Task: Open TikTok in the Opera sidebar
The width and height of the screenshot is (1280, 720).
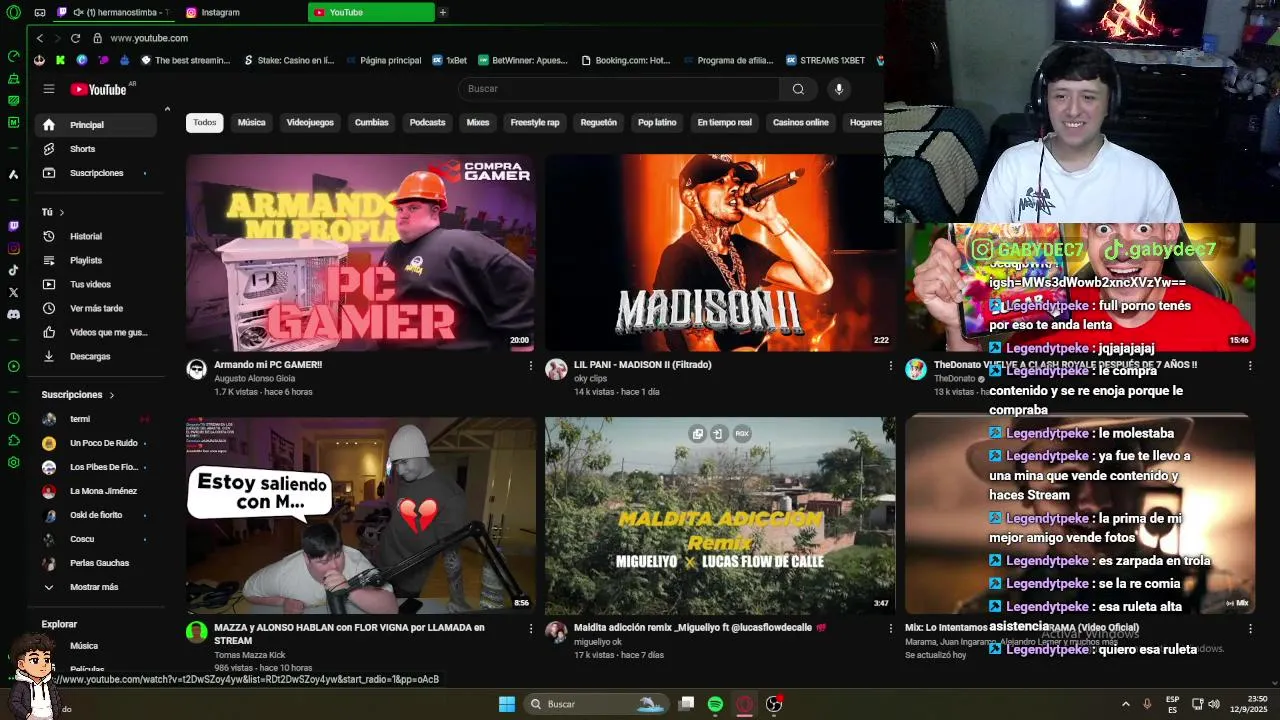Action: (13, 270)
